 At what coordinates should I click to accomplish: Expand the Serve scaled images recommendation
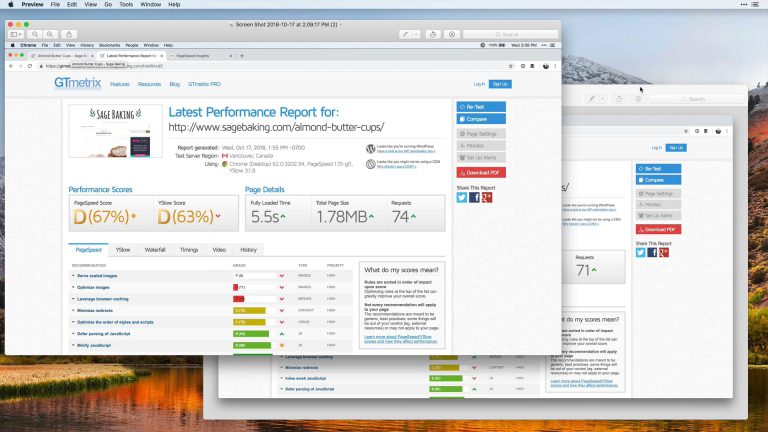point(97,276)
